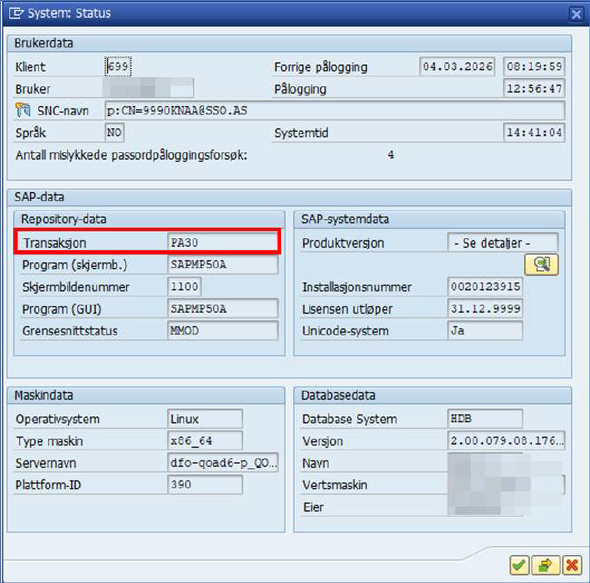Screen dimensions: 590x583
Task: Open product version details magnifier icon
Action: tap(541, 265)
